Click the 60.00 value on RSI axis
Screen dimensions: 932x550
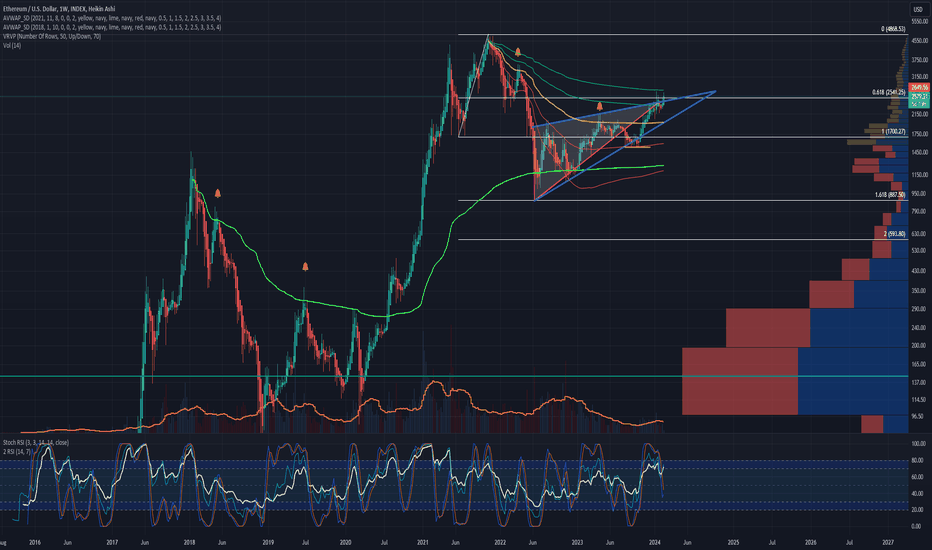point(919,477)
